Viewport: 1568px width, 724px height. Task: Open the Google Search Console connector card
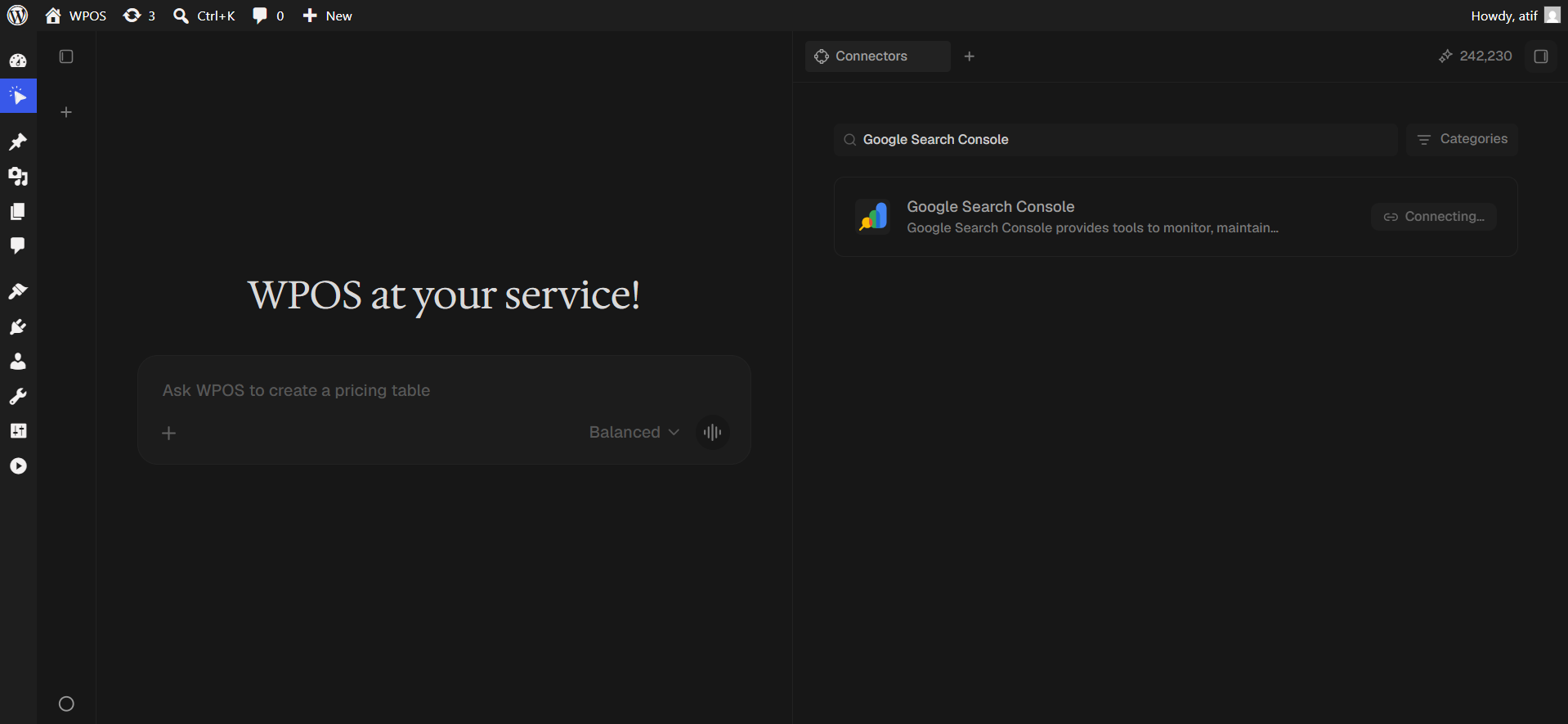[x=1176, y=217]
